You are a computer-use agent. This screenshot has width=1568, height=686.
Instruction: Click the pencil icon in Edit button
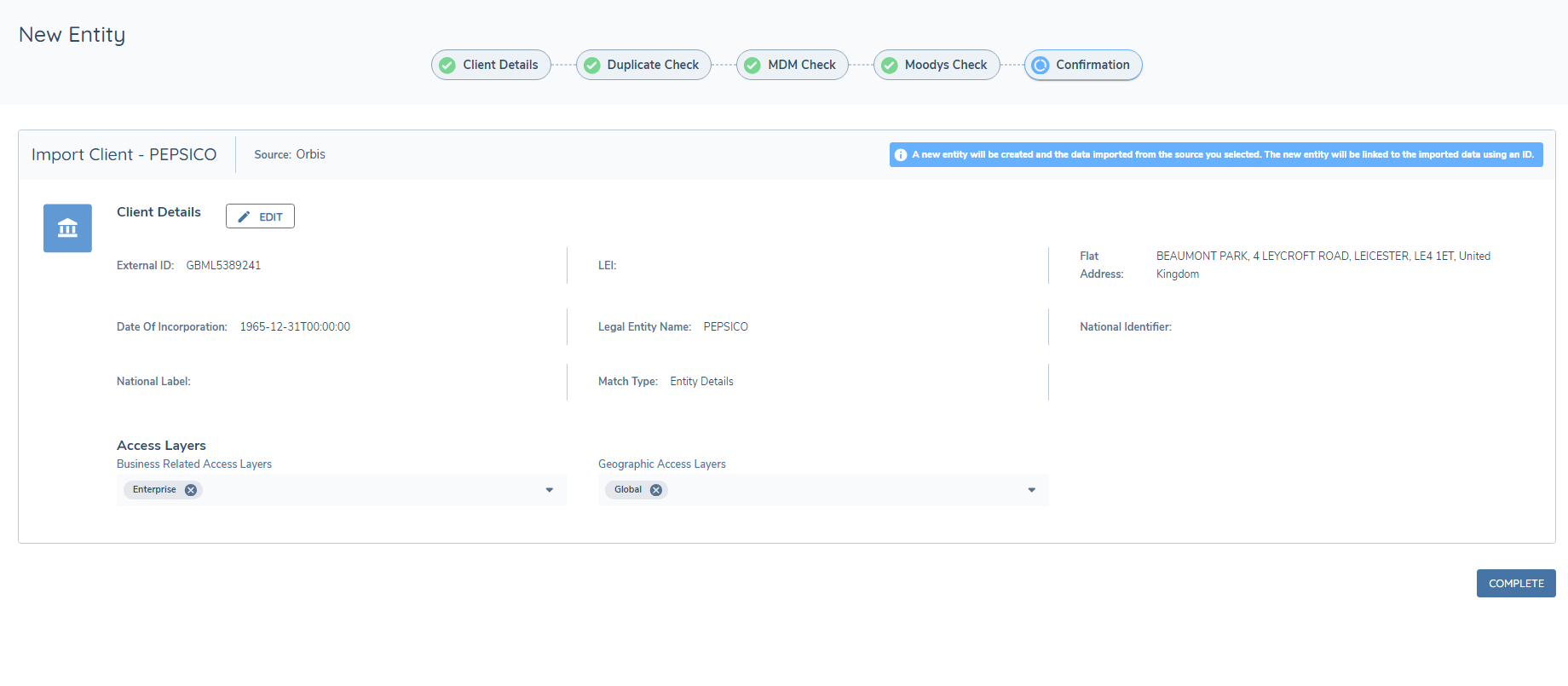[x=244, y=216]
